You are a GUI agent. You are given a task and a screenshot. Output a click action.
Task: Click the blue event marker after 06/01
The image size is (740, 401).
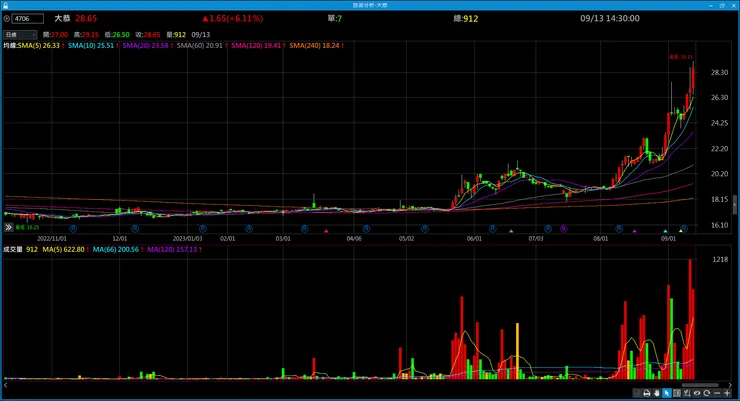(492, 229)
